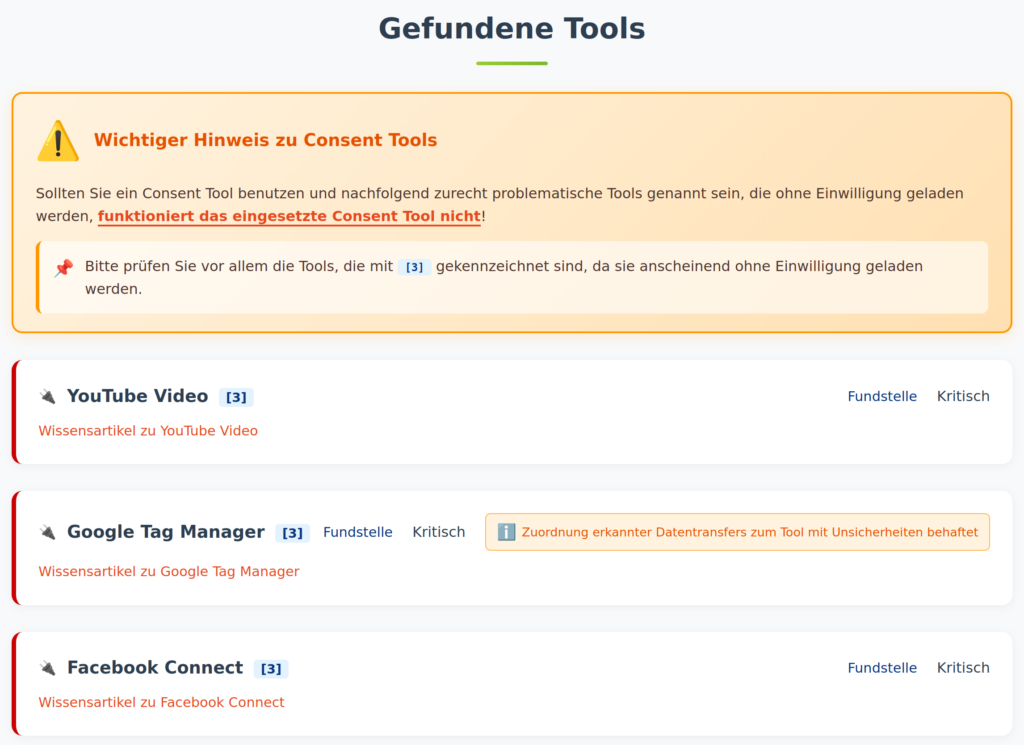Click the pushpin icon in the hint box
1024x745 pixels.
pyautogui.click(x=63, y=267)
